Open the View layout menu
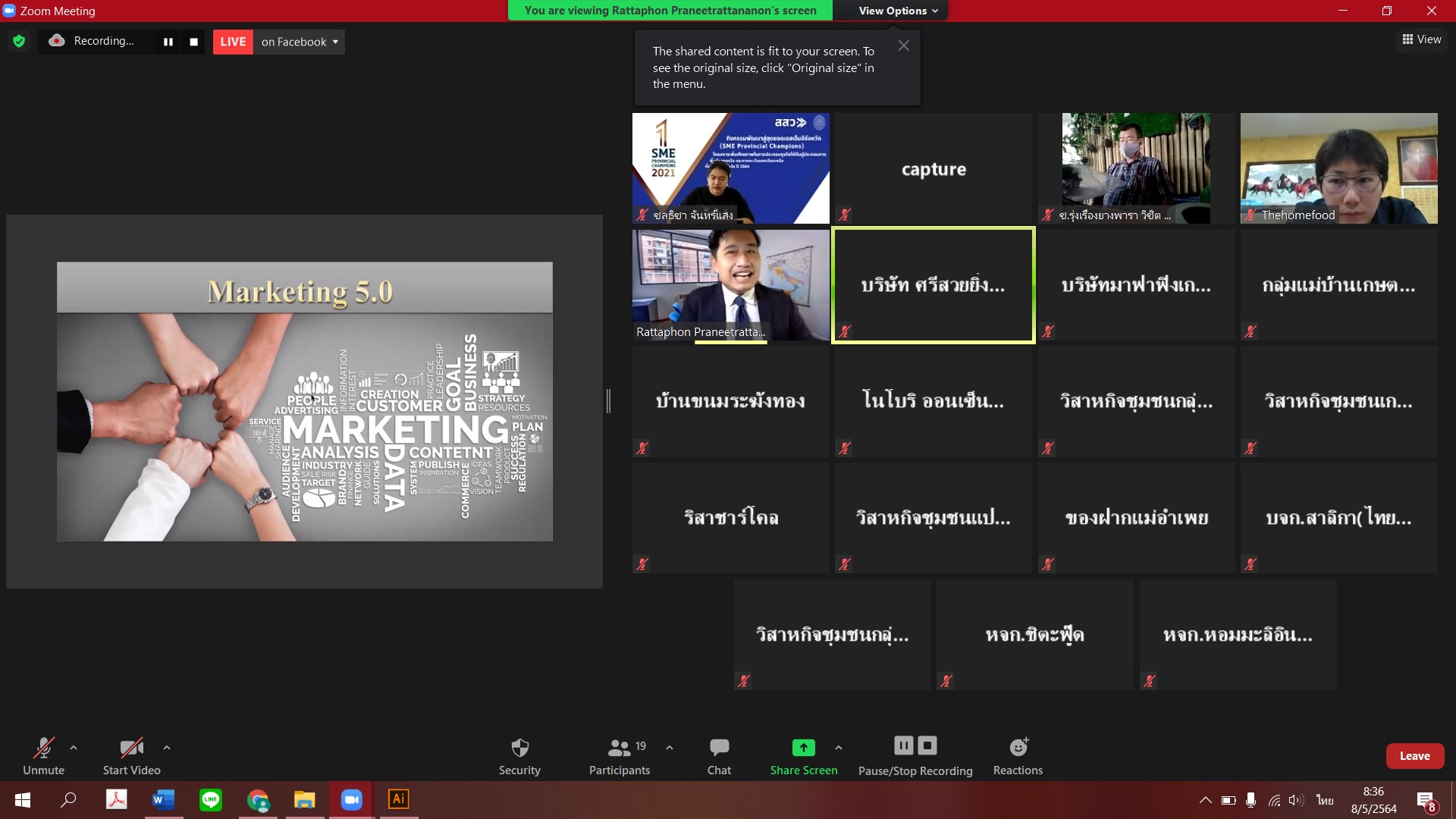The width and height of the screenshot is (1456, 819). click(1421, 39)
